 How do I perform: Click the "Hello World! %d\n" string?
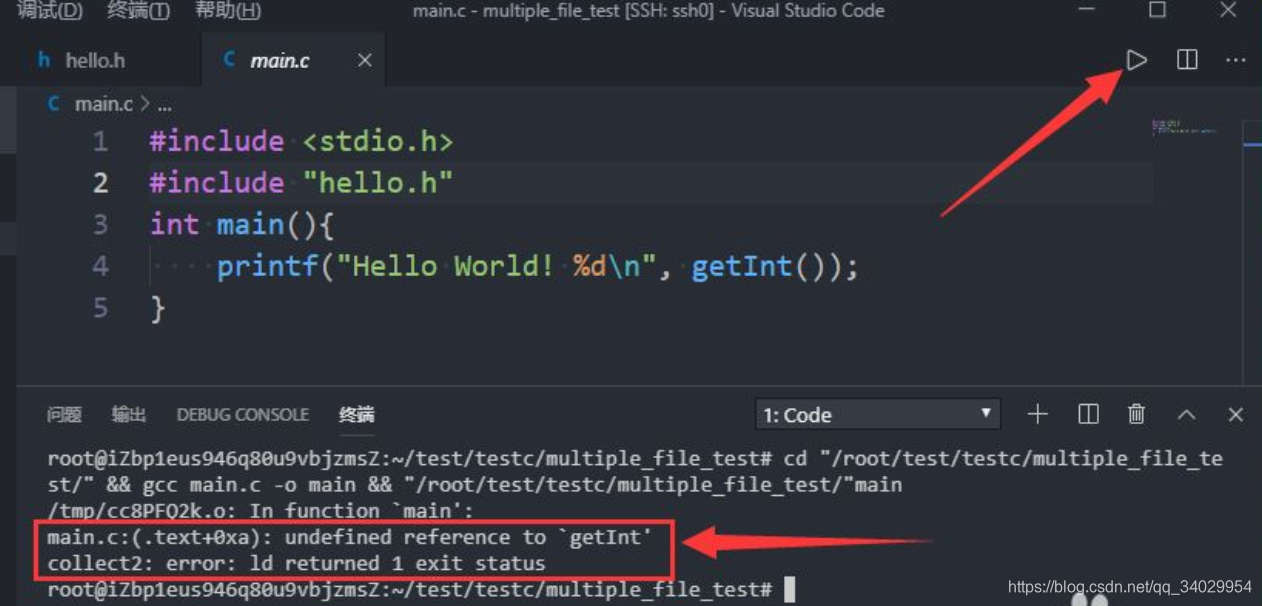click(x=496, y=266)
